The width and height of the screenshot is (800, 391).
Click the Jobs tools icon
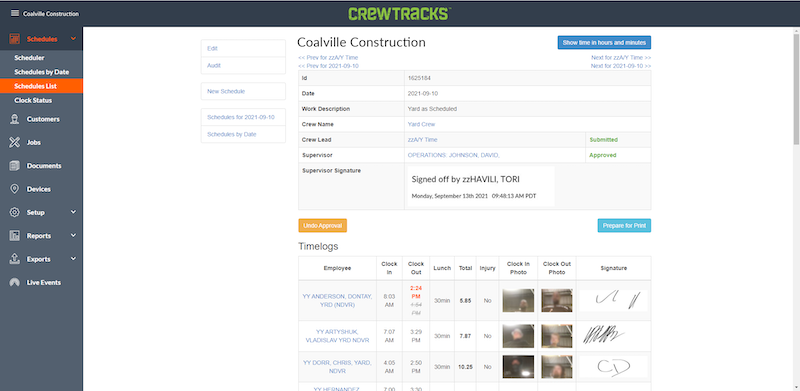pyautogui.click(x=14, y=142)
